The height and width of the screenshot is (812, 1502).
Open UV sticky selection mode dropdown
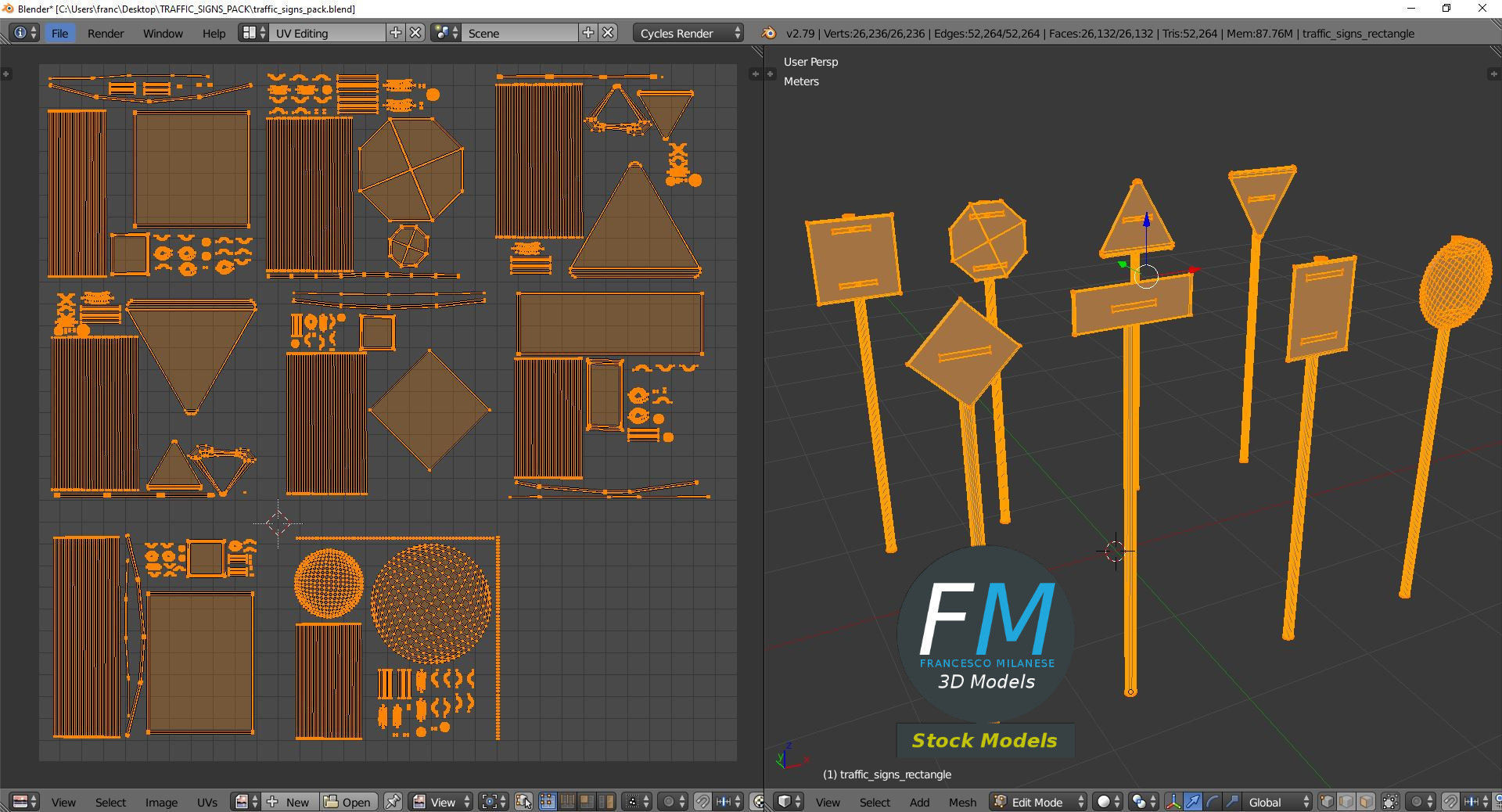(636, 802)
